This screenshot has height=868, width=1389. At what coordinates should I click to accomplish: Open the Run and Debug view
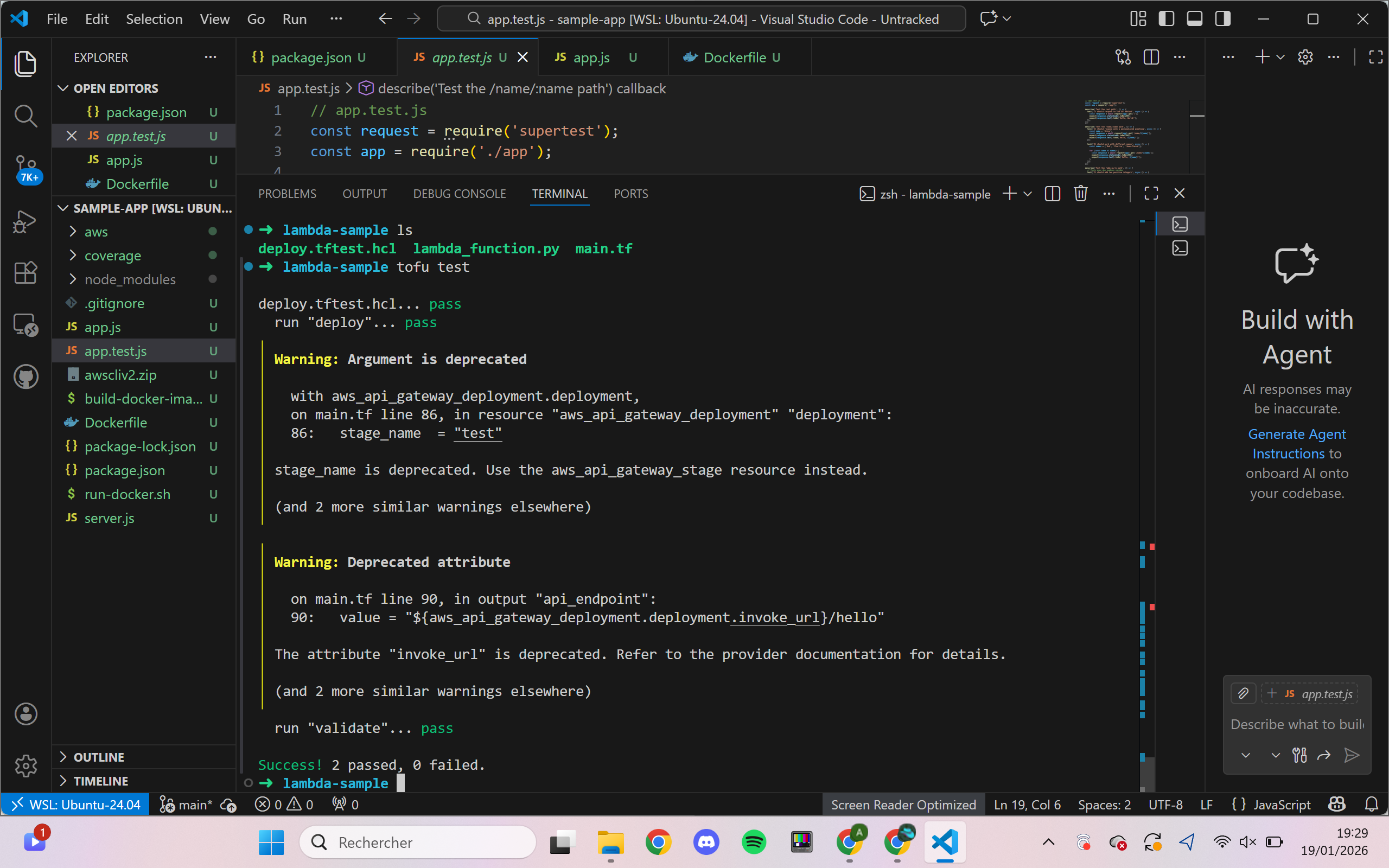26,221
